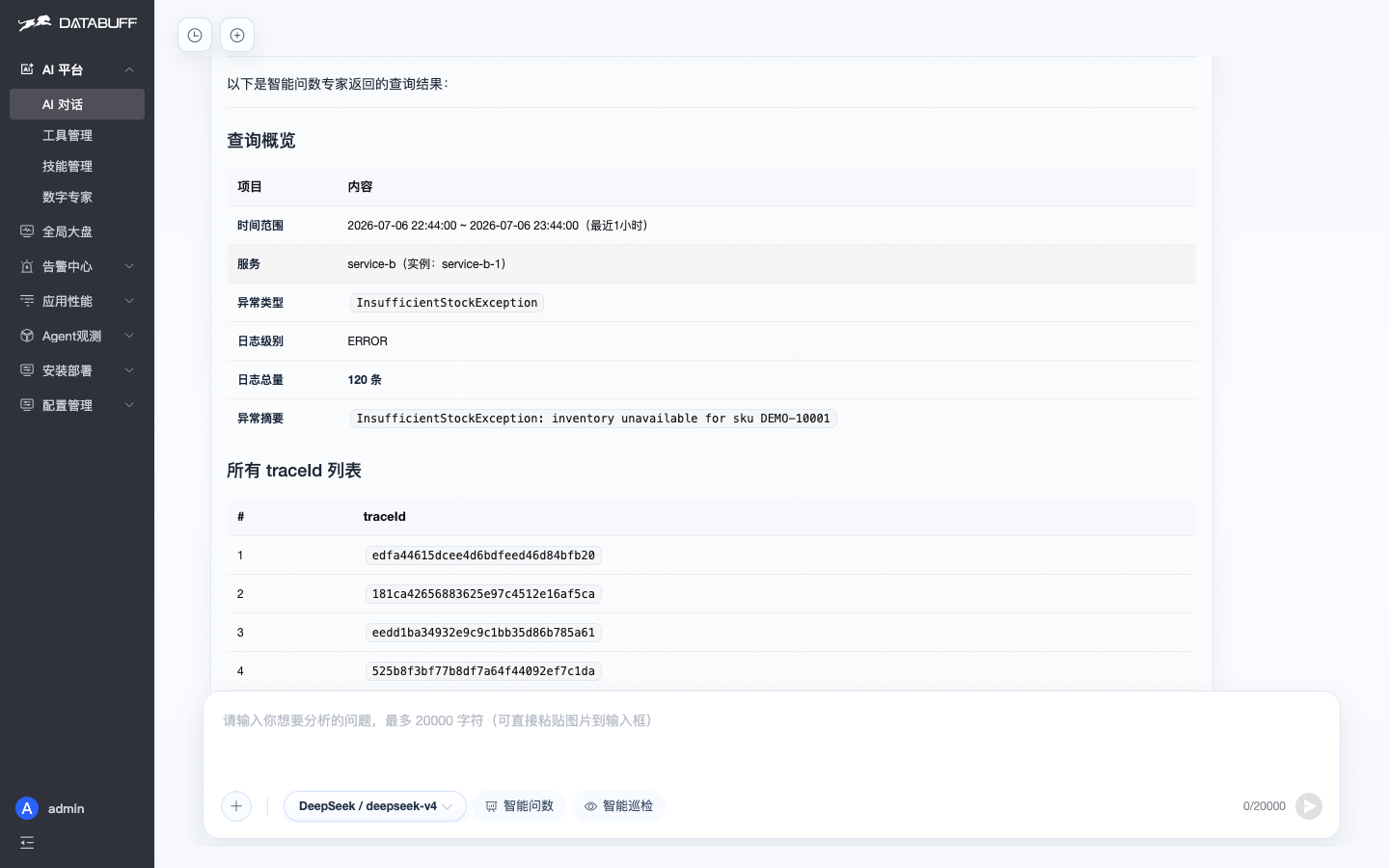
Task: Toggle the 智能巡检 mode
Action: (x=618, y=806)
